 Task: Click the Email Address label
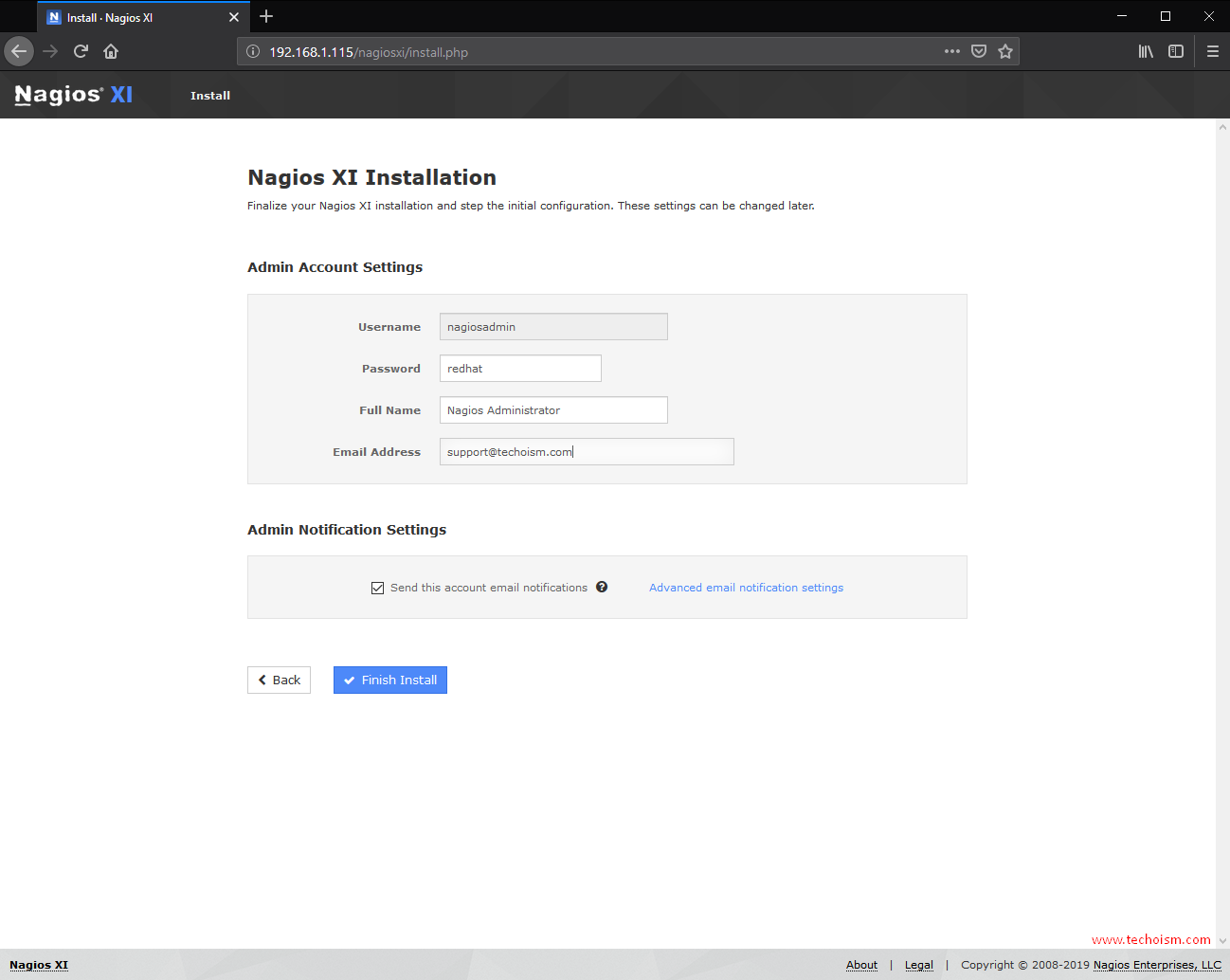pos(376,452)
